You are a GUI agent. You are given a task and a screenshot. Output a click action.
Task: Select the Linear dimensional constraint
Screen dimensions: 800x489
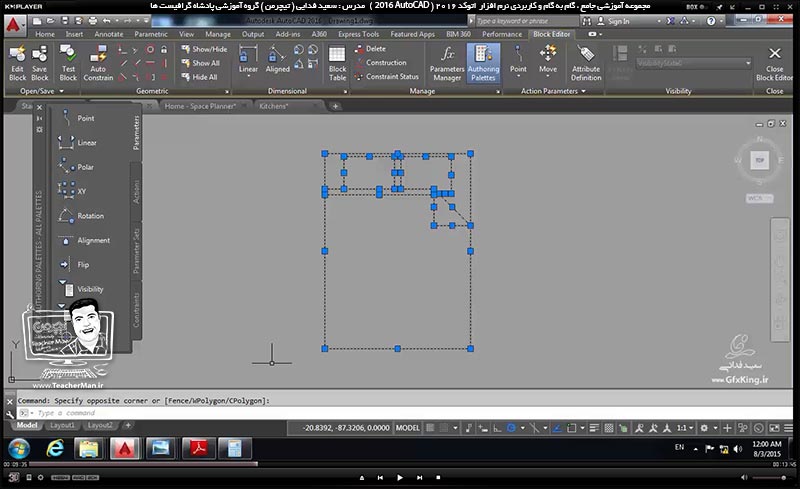(x=248, y=61)
